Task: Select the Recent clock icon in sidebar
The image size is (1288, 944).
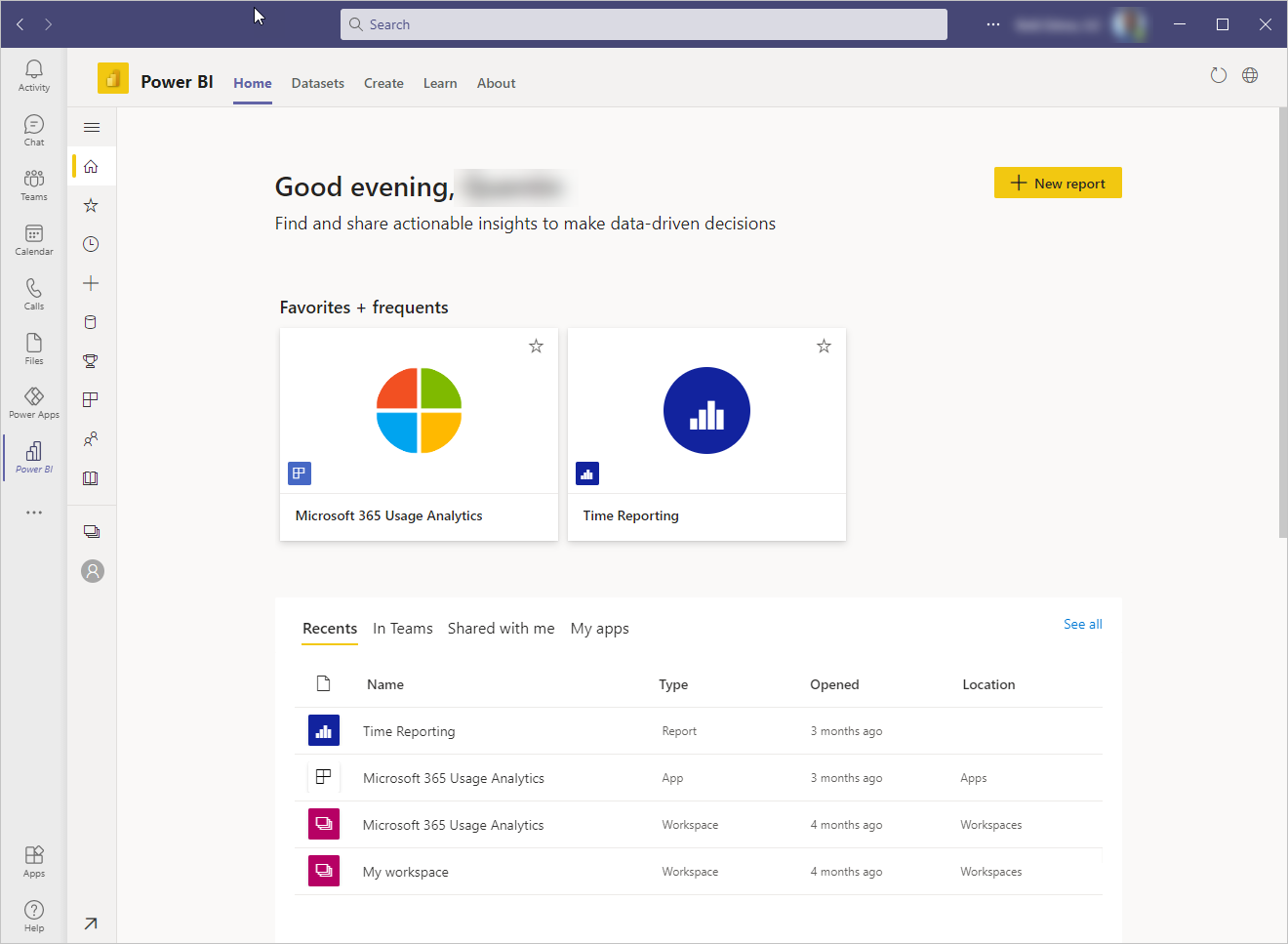Action: pyautogui.click(x=91, y=244)
